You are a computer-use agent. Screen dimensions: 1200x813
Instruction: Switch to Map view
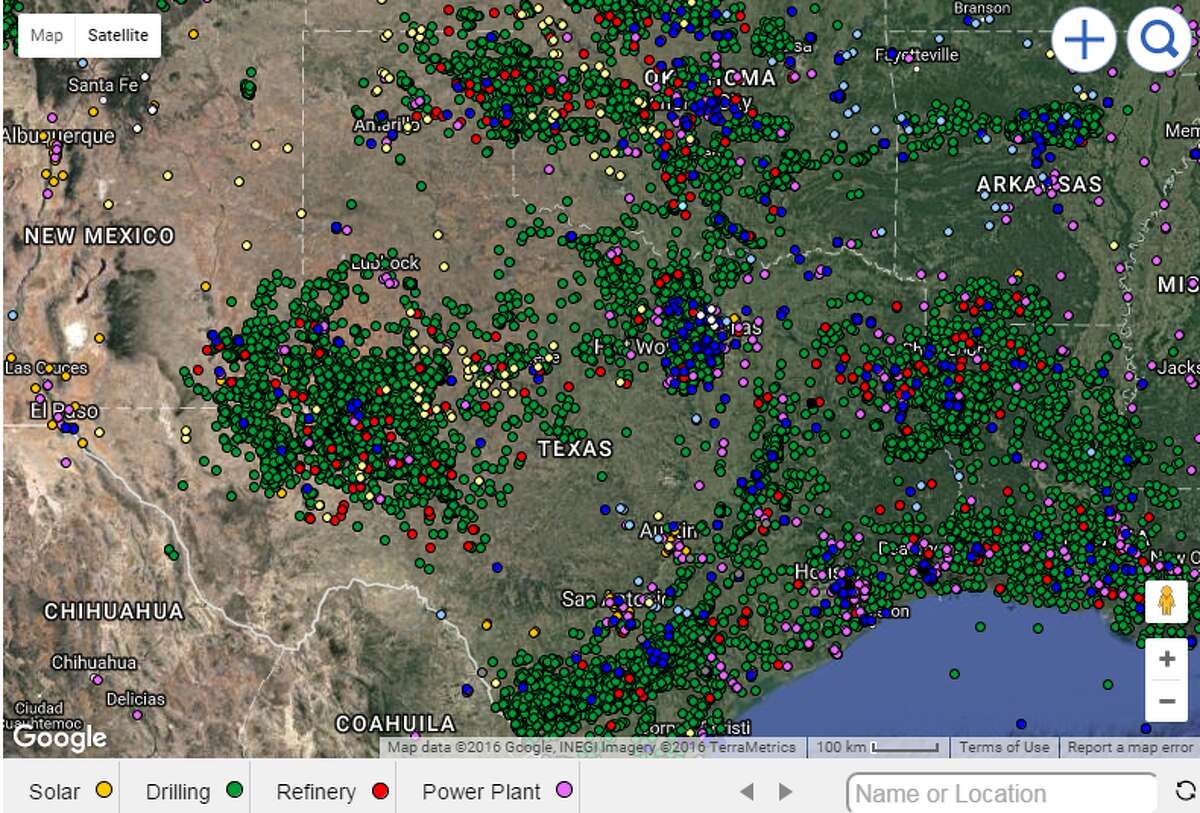[x=46, y=35]
